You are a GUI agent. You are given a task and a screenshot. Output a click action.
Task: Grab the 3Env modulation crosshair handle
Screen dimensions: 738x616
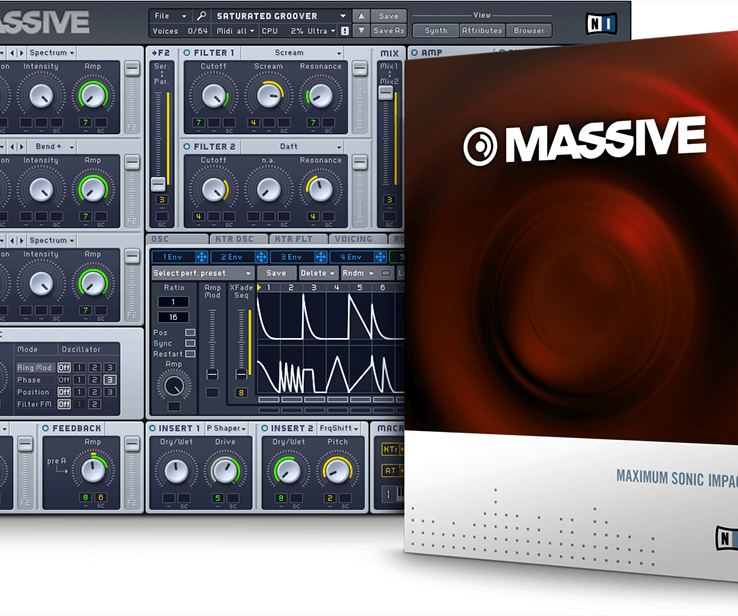[321, 257]
